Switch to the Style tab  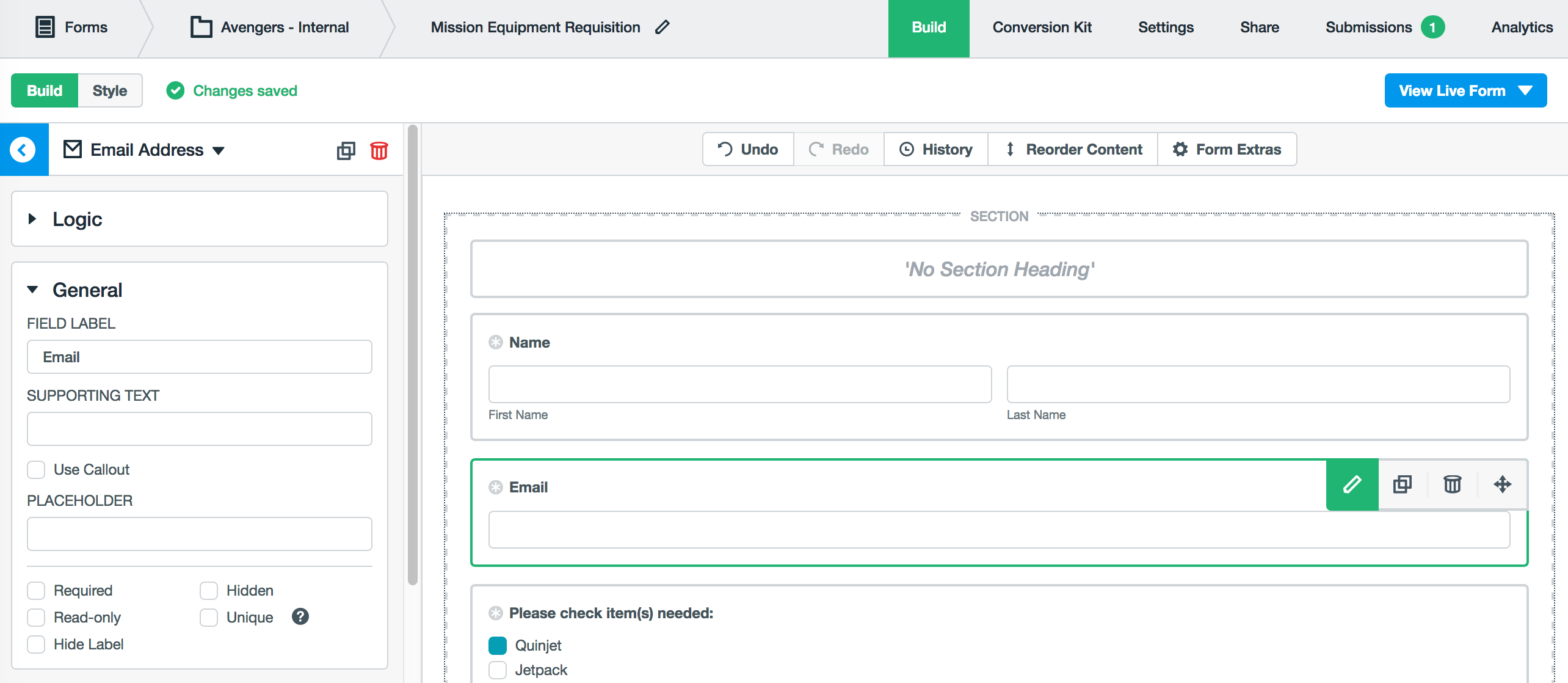click(110, 90)
